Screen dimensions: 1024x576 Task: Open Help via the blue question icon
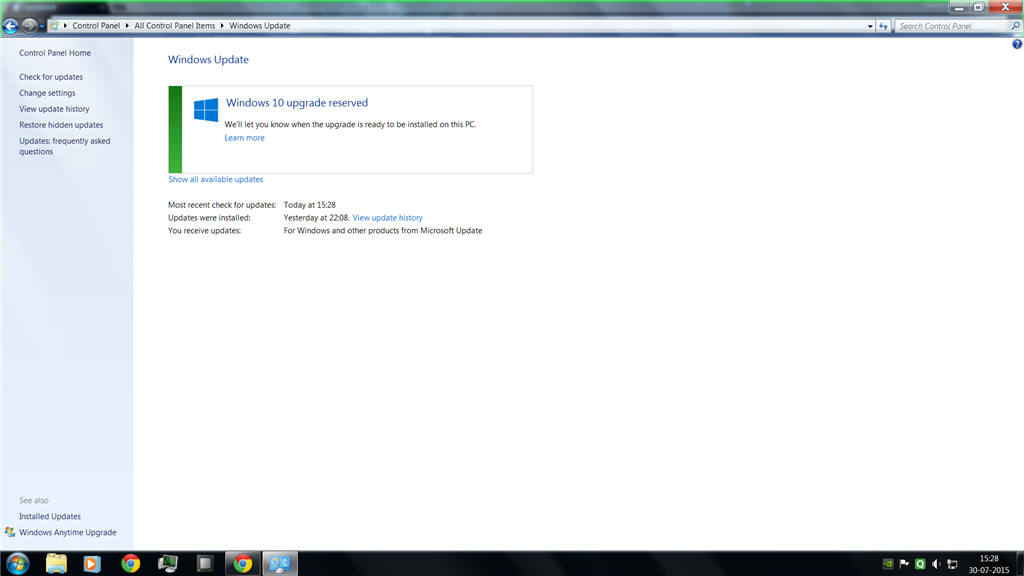[x=1017, y=44]
